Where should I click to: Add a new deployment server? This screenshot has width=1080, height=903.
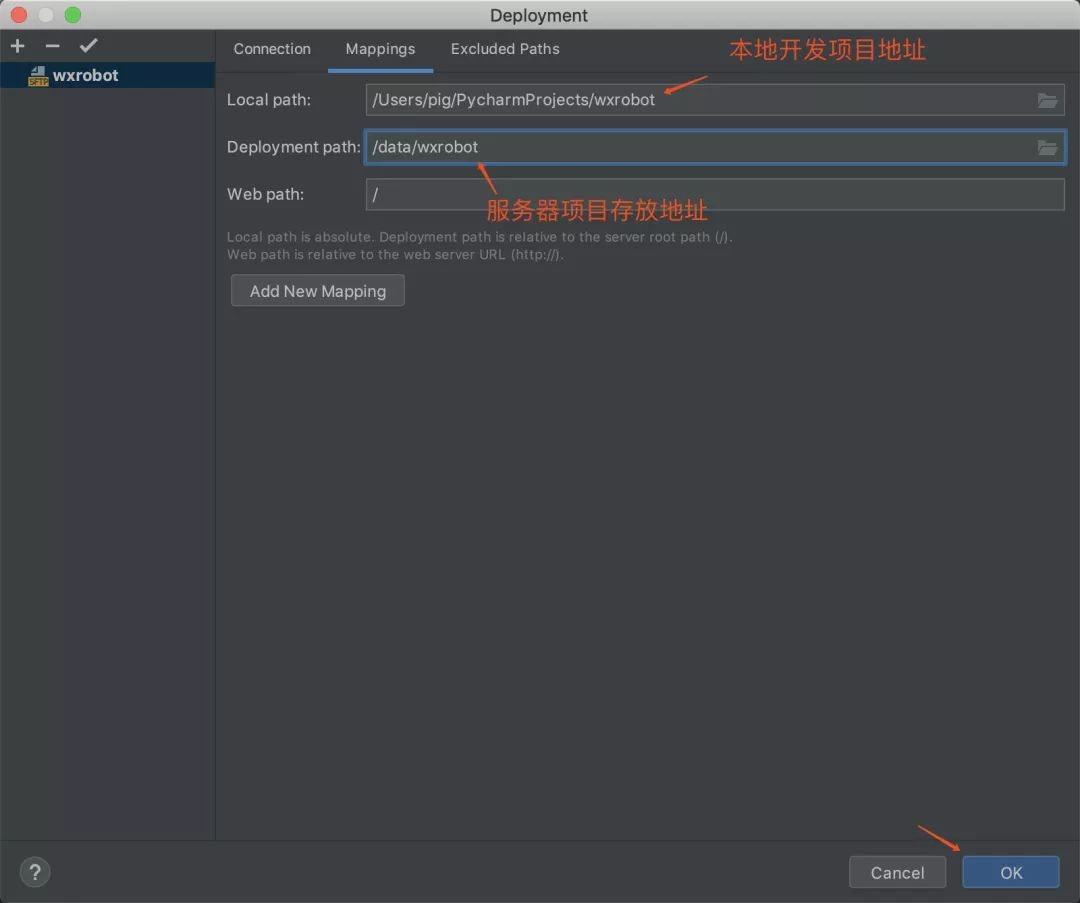coord(18,46)
